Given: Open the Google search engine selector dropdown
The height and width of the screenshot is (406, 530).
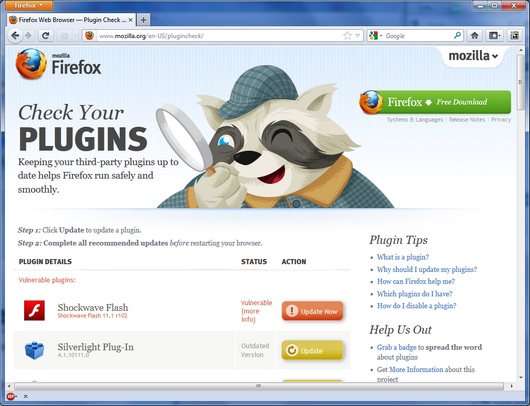Looking at the screenshot, I should (376, 35).
